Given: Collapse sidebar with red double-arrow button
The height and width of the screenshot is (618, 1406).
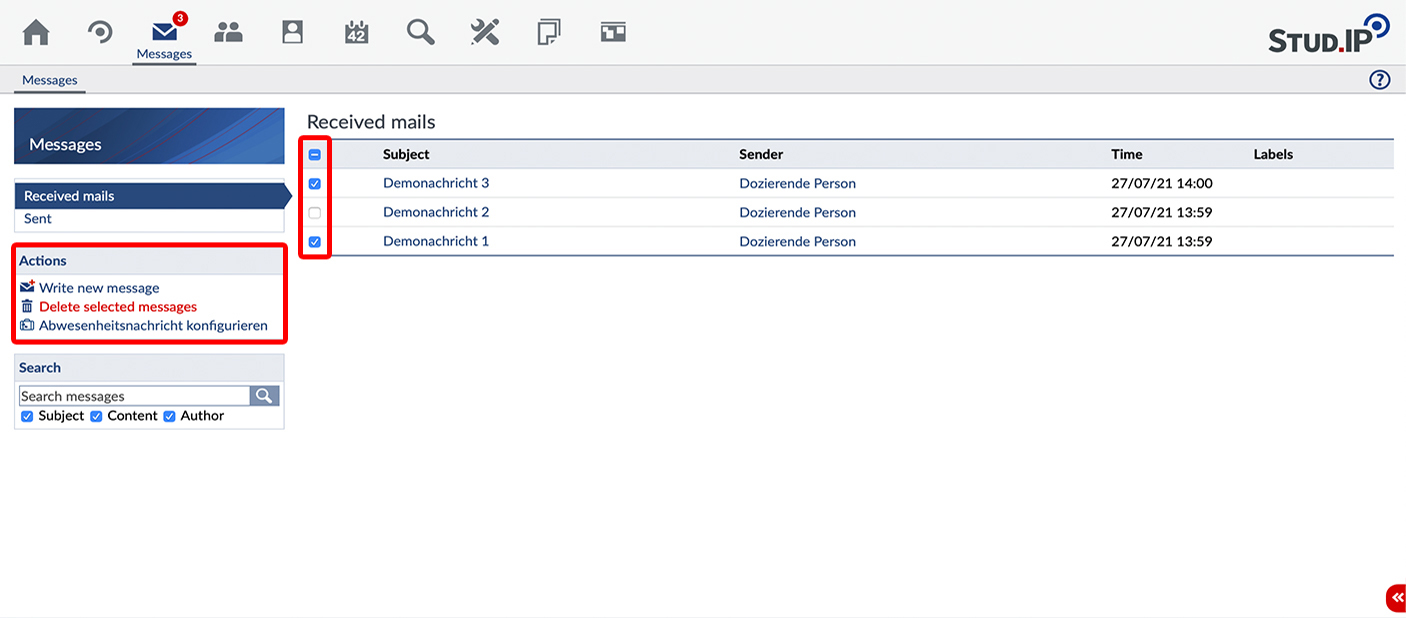Looking at the screenshot, I should tap(1396, 597).
